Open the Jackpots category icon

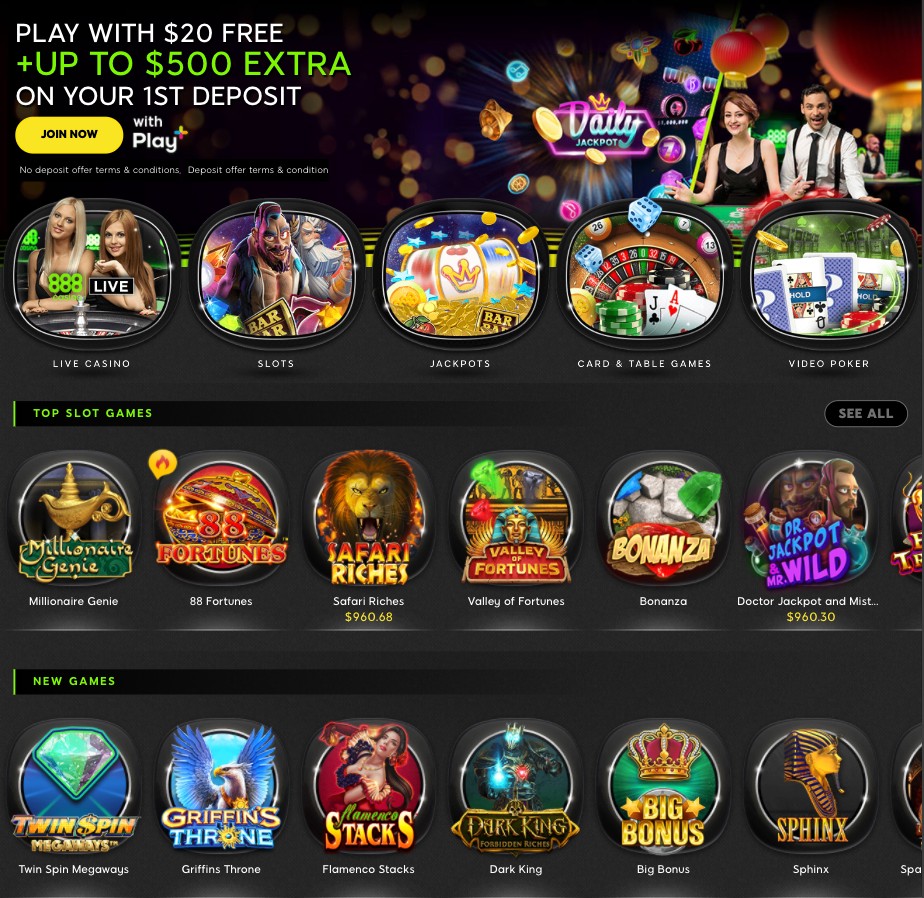click(x=460, y=274)
